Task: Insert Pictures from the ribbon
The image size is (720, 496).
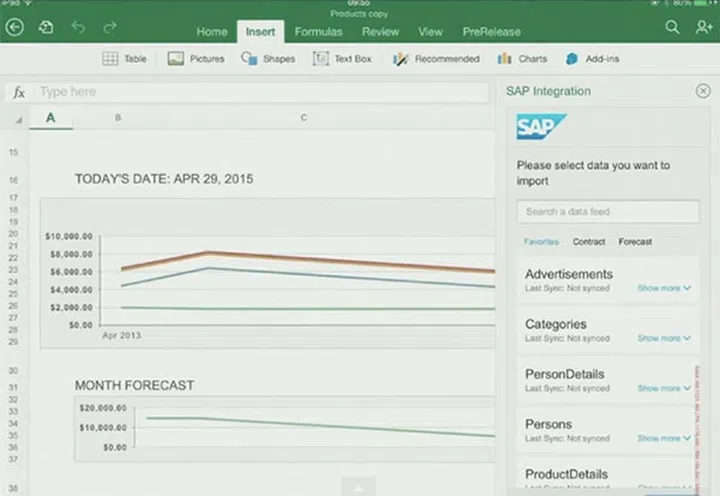Action: (x=196, y=59)
